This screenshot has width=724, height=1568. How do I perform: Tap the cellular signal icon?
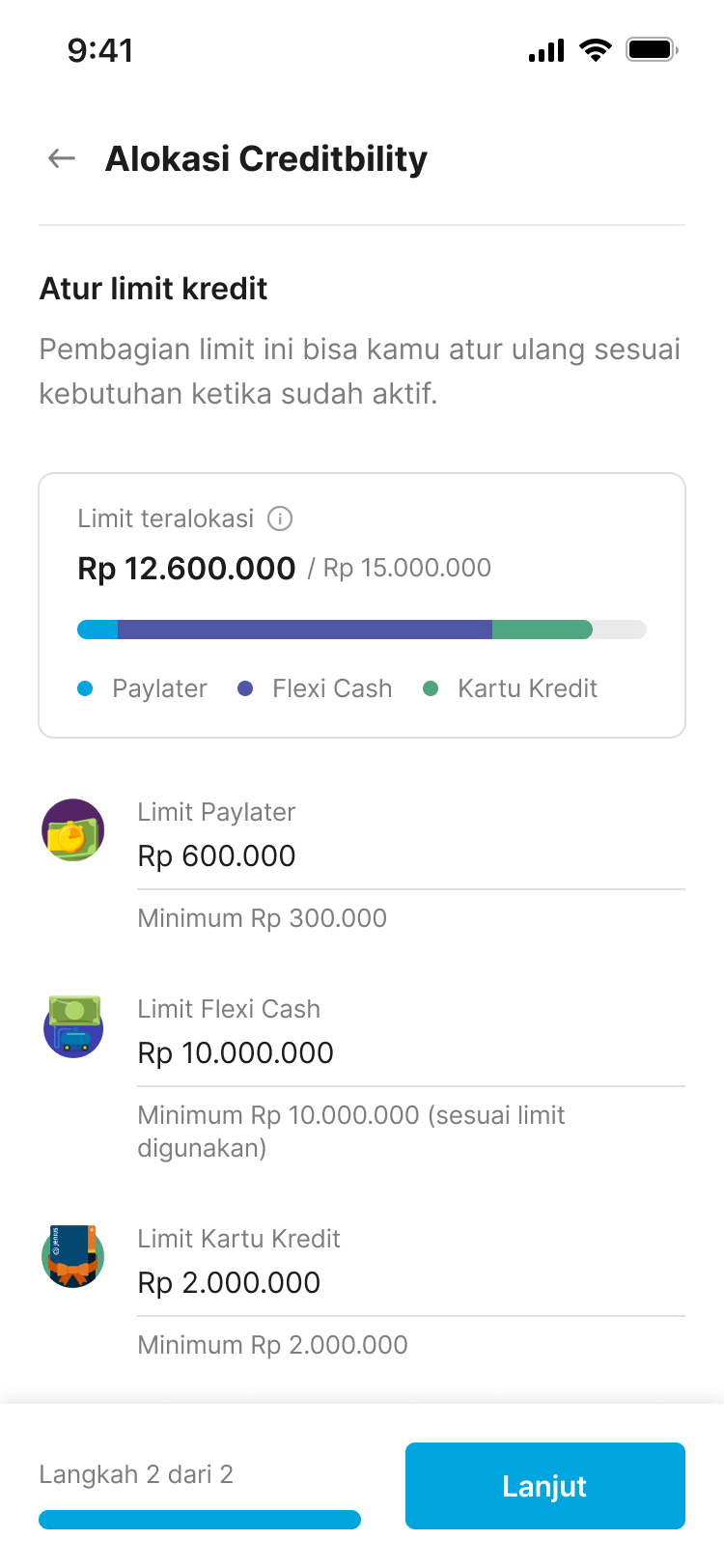(546, 50)
